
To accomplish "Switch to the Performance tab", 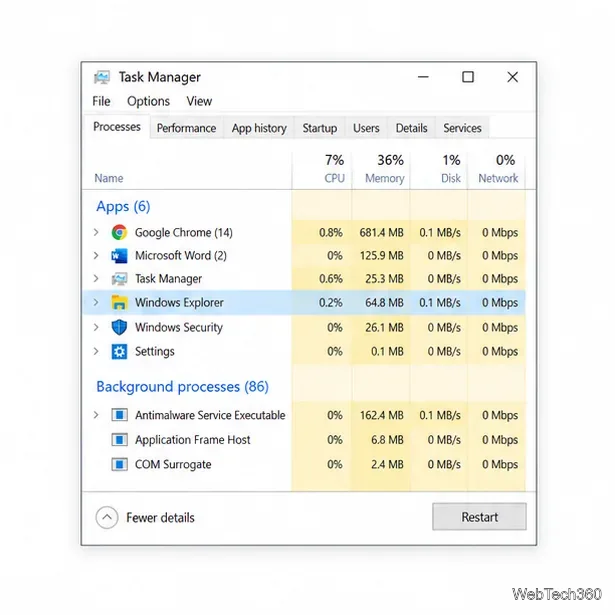I will tap(186, 128).
